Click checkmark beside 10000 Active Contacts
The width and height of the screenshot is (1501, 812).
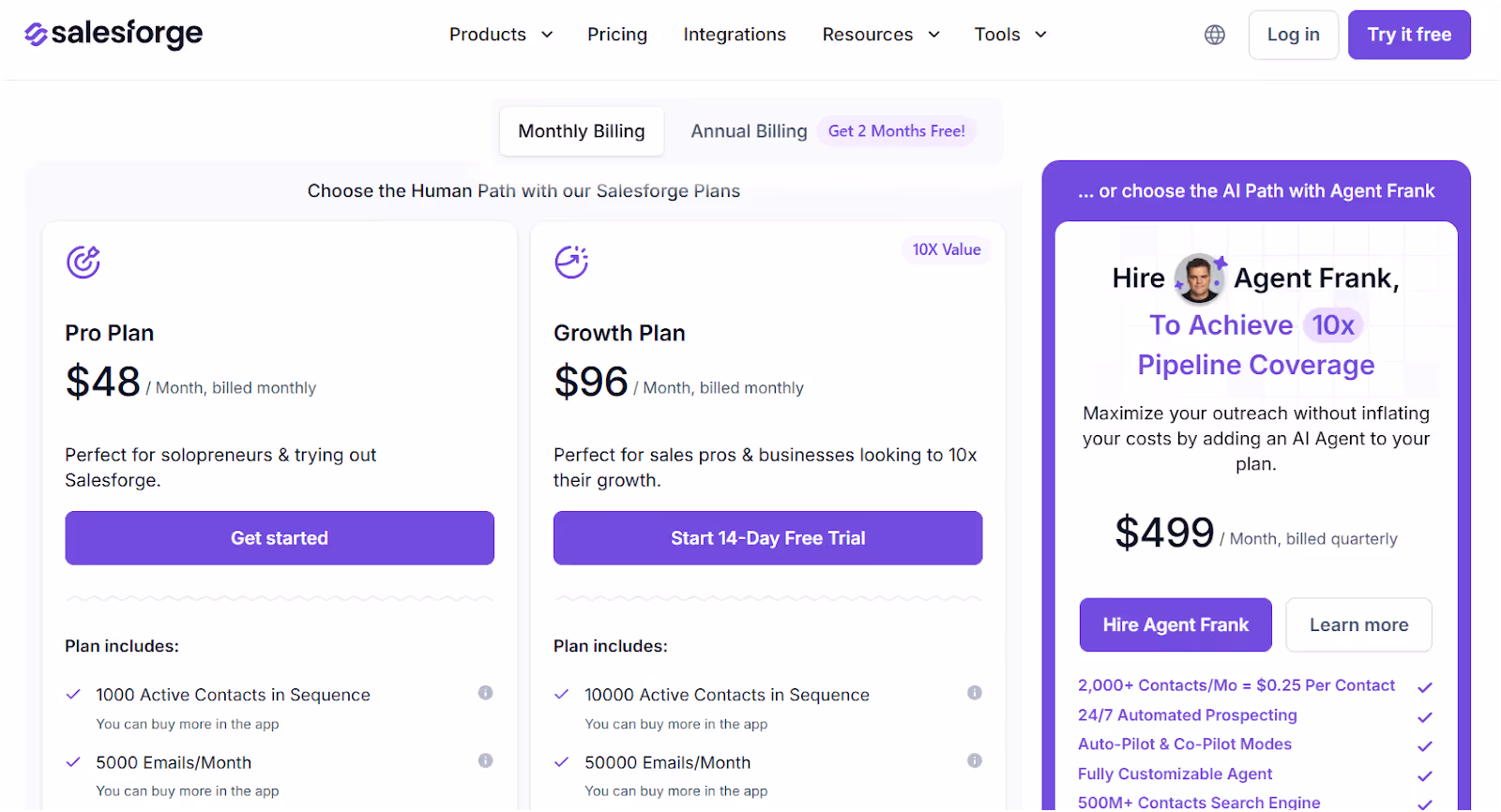pyautogui.click(x=562, y=695)
